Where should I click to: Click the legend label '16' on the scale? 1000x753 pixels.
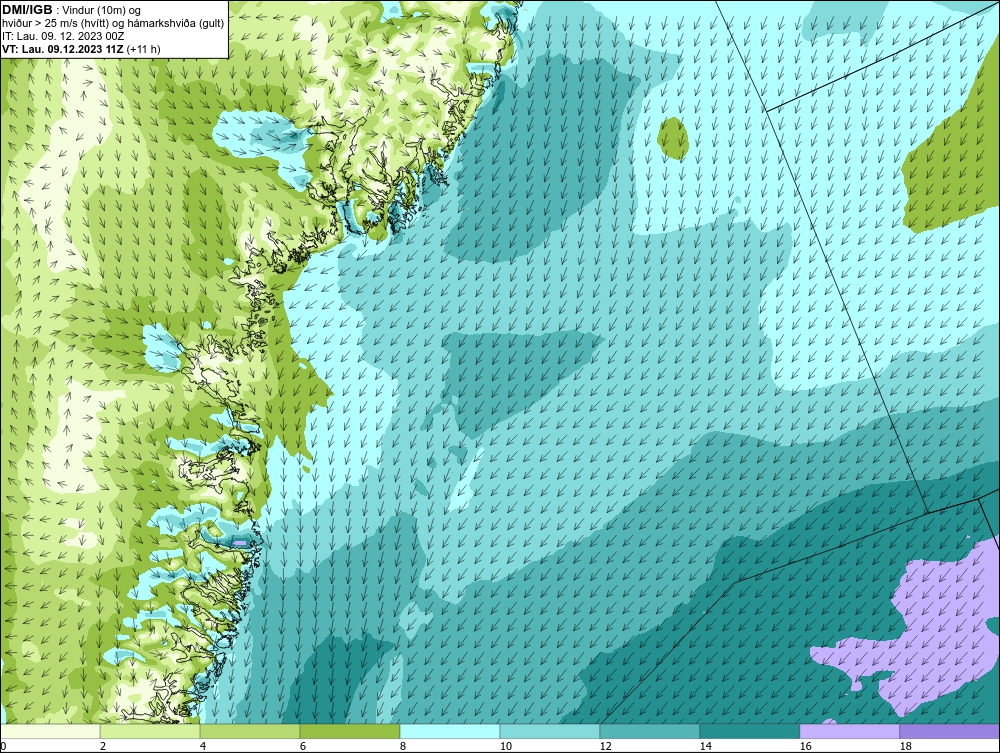[805, 746]
